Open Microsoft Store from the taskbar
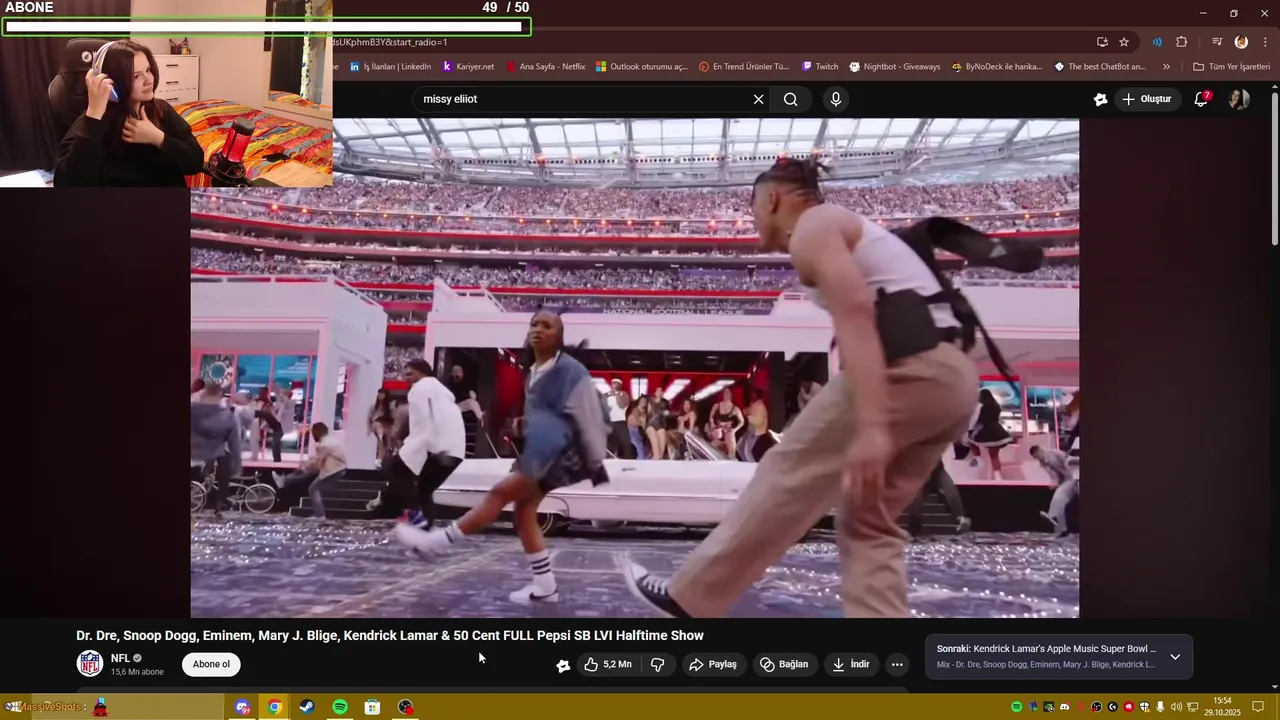The width and height of the screenshot is (1280, 720). [372, 707]
